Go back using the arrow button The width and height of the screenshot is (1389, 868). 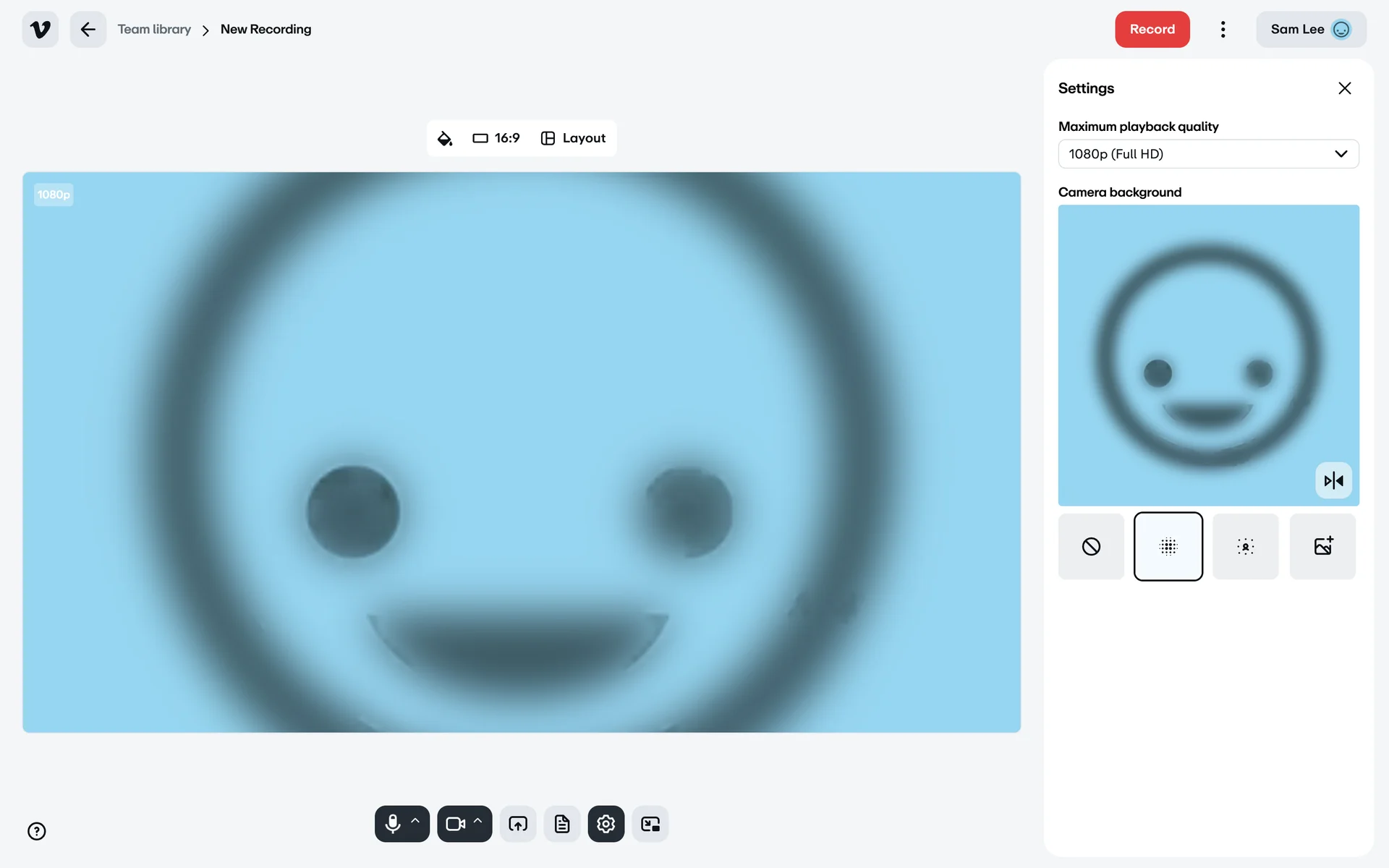88,30
